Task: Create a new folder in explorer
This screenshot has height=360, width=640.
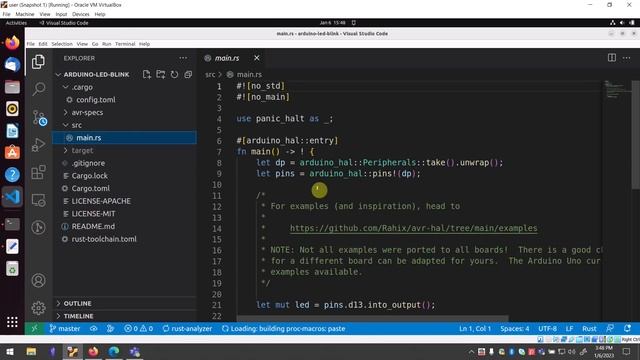Action: click(x=161, y=74)
